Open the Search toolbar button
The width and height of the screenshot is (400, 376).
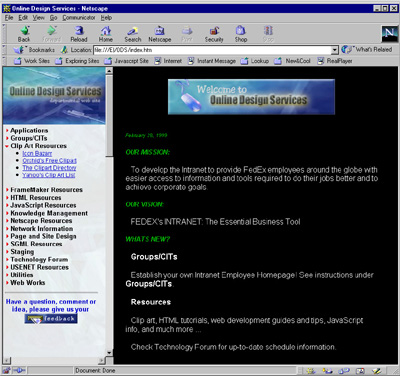(133, 34)
